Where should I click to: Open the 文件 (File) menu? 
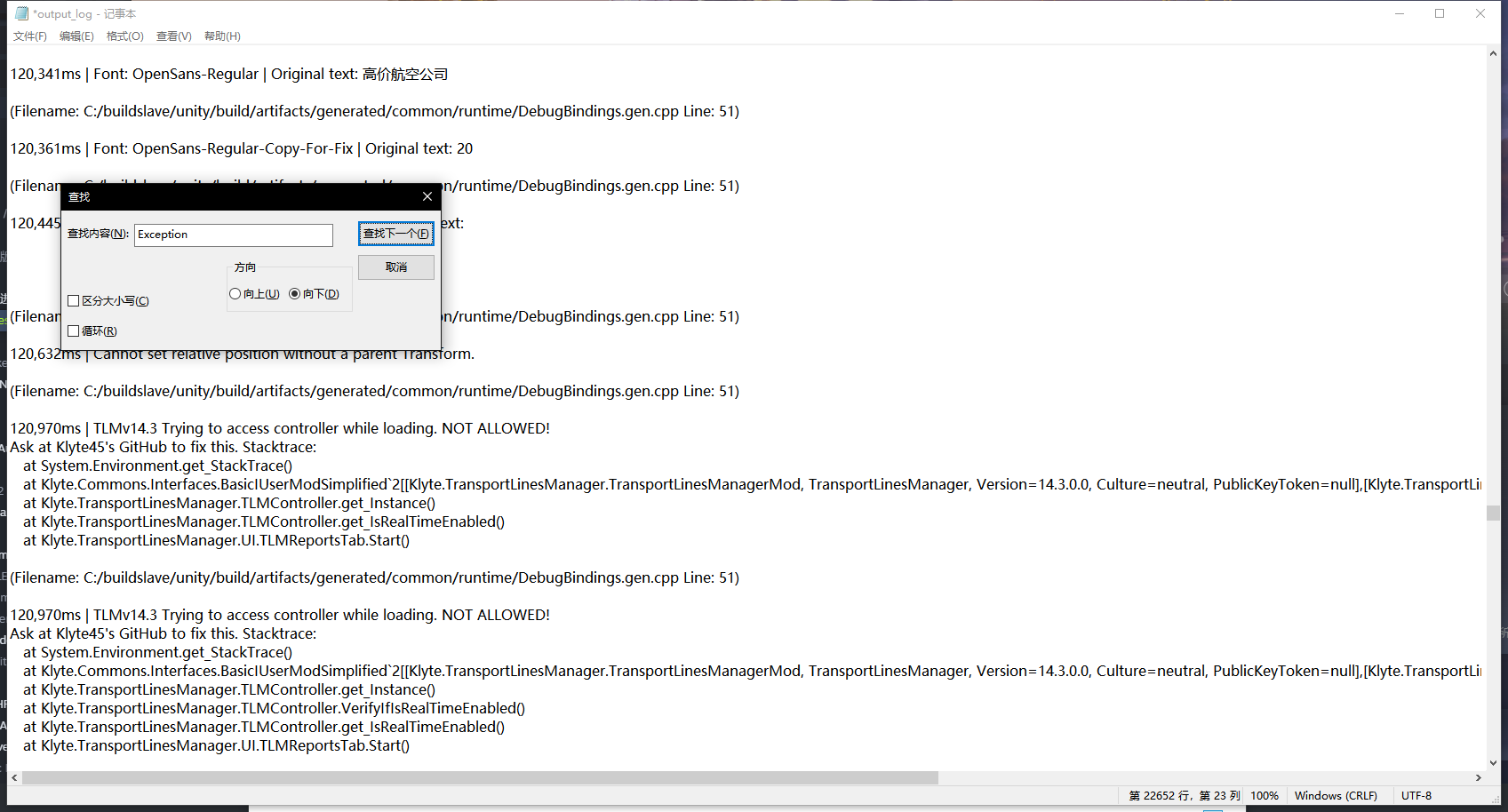pyautogui.click(x=29, y=36)
